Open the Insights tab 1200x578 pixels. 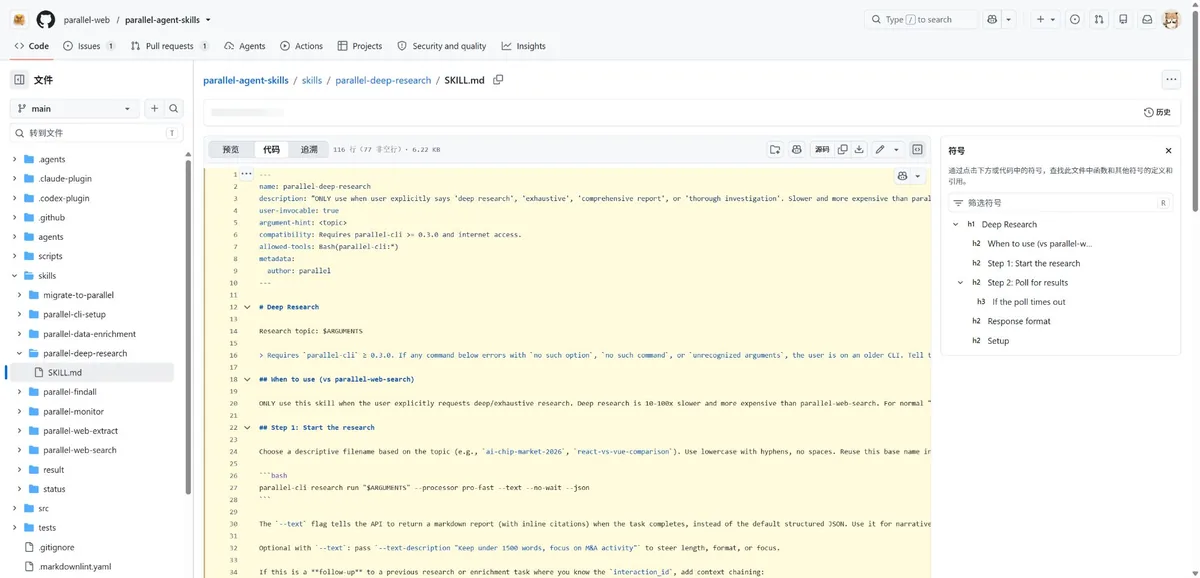click(x=524, y=46)
